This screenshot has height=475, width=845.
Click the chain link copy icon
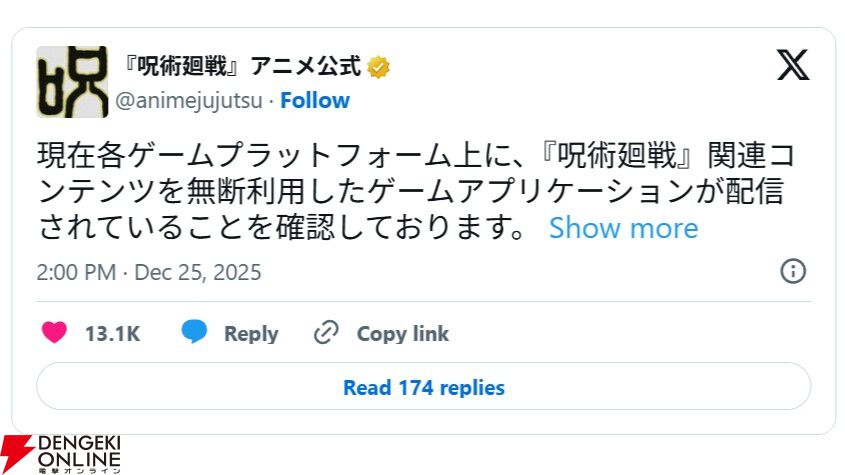326,333
